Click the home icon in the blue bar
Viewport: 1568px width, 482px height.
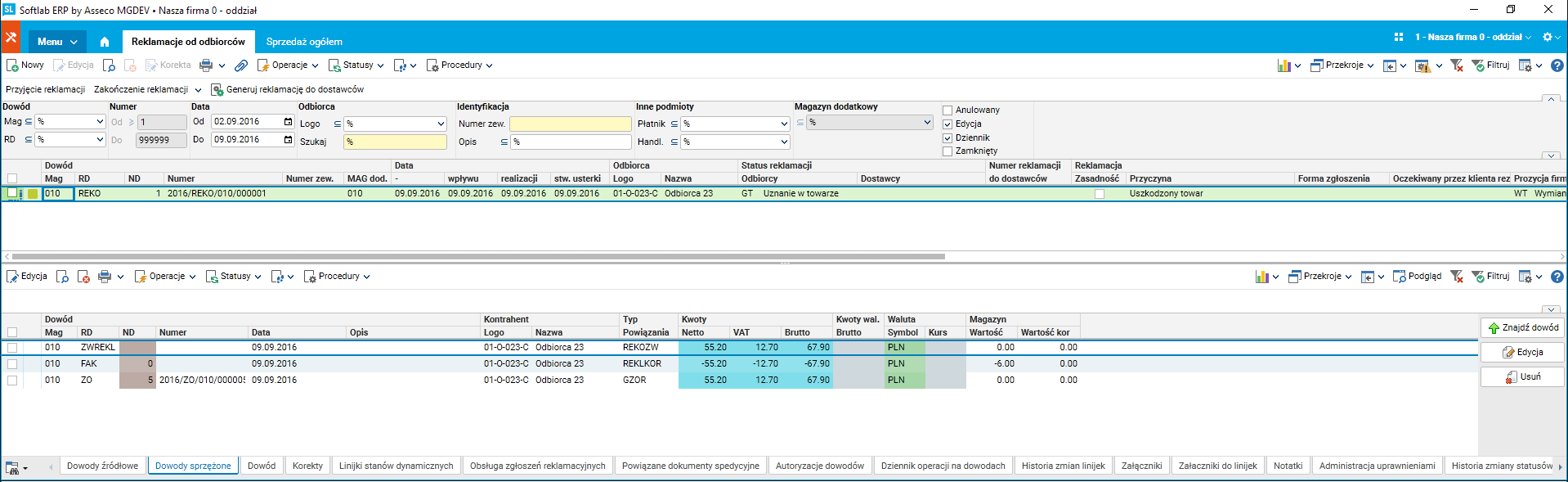(105, 42)
